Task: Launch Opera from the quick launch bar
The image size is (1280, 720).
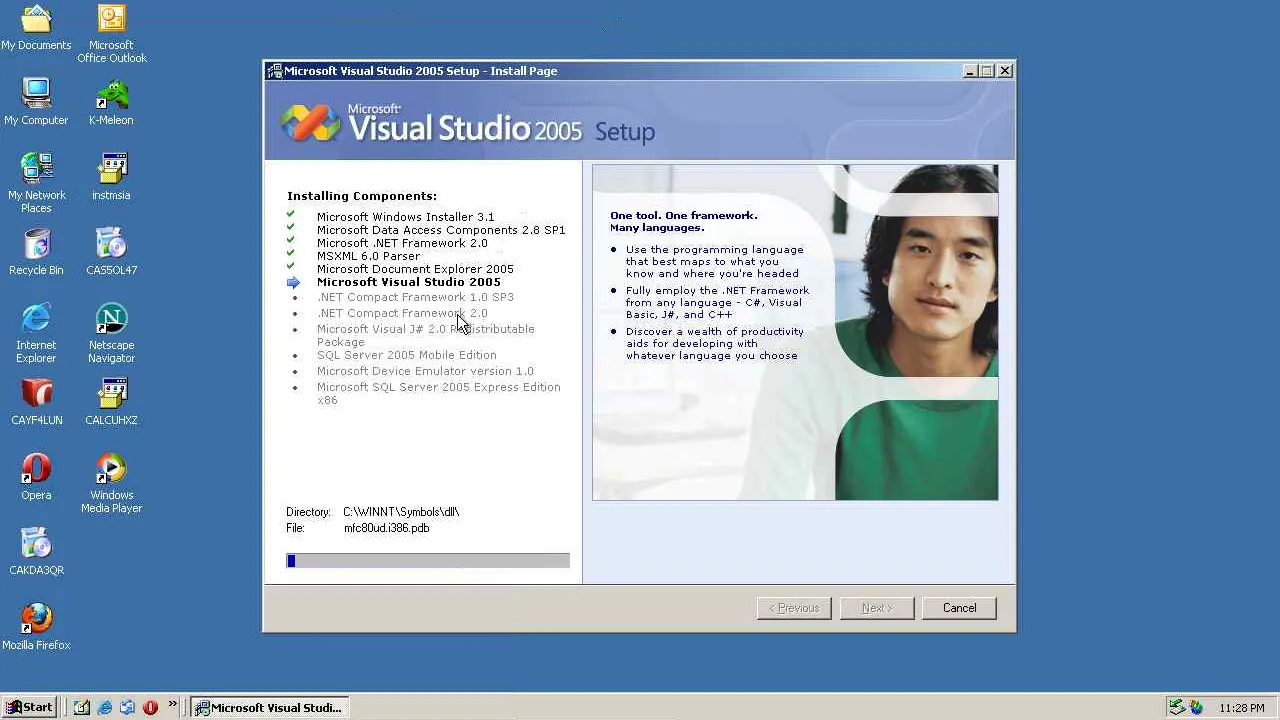Action: 151,707
